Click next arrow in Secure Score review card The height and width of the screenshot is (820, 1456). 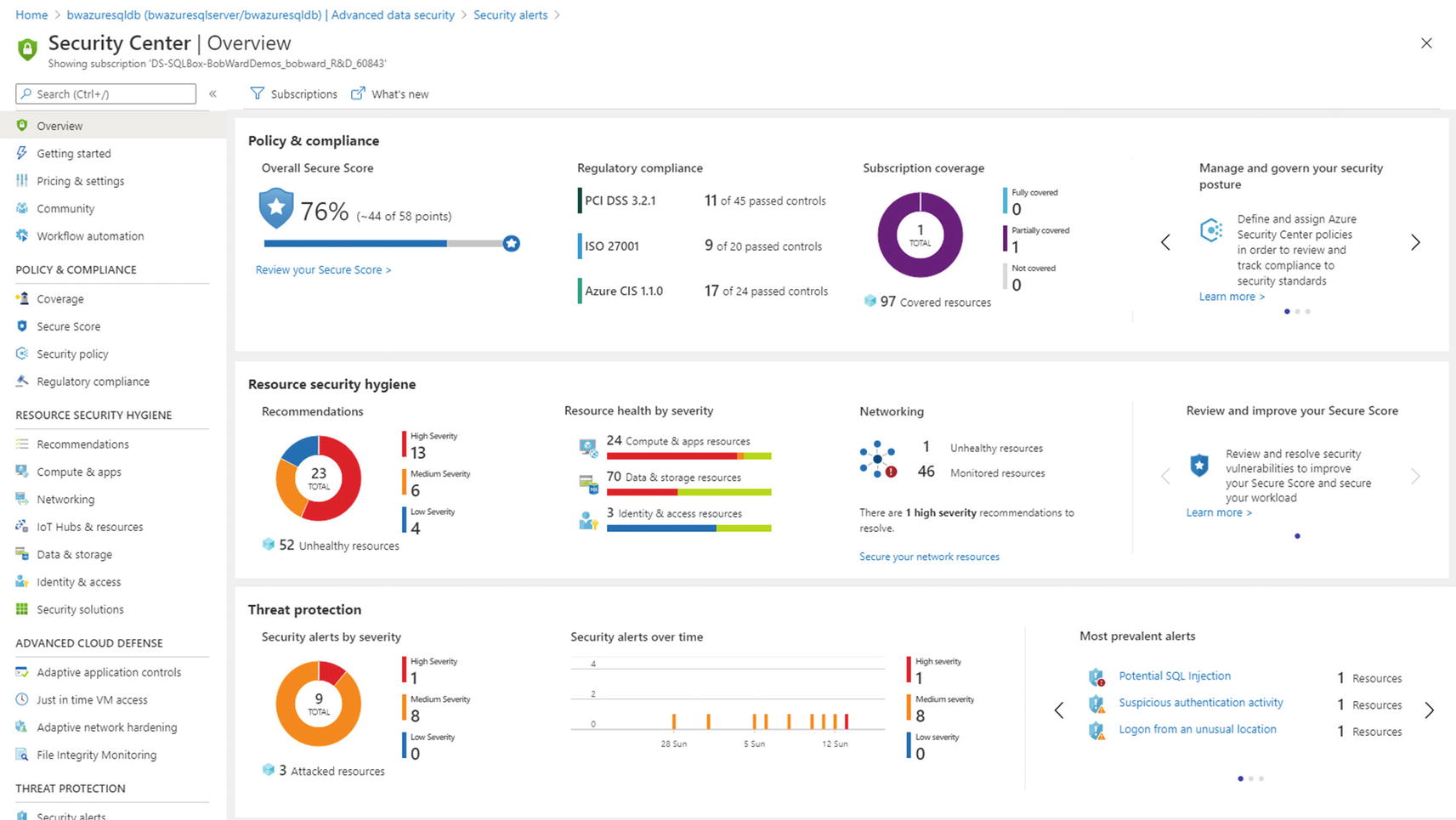(1415, 476)
